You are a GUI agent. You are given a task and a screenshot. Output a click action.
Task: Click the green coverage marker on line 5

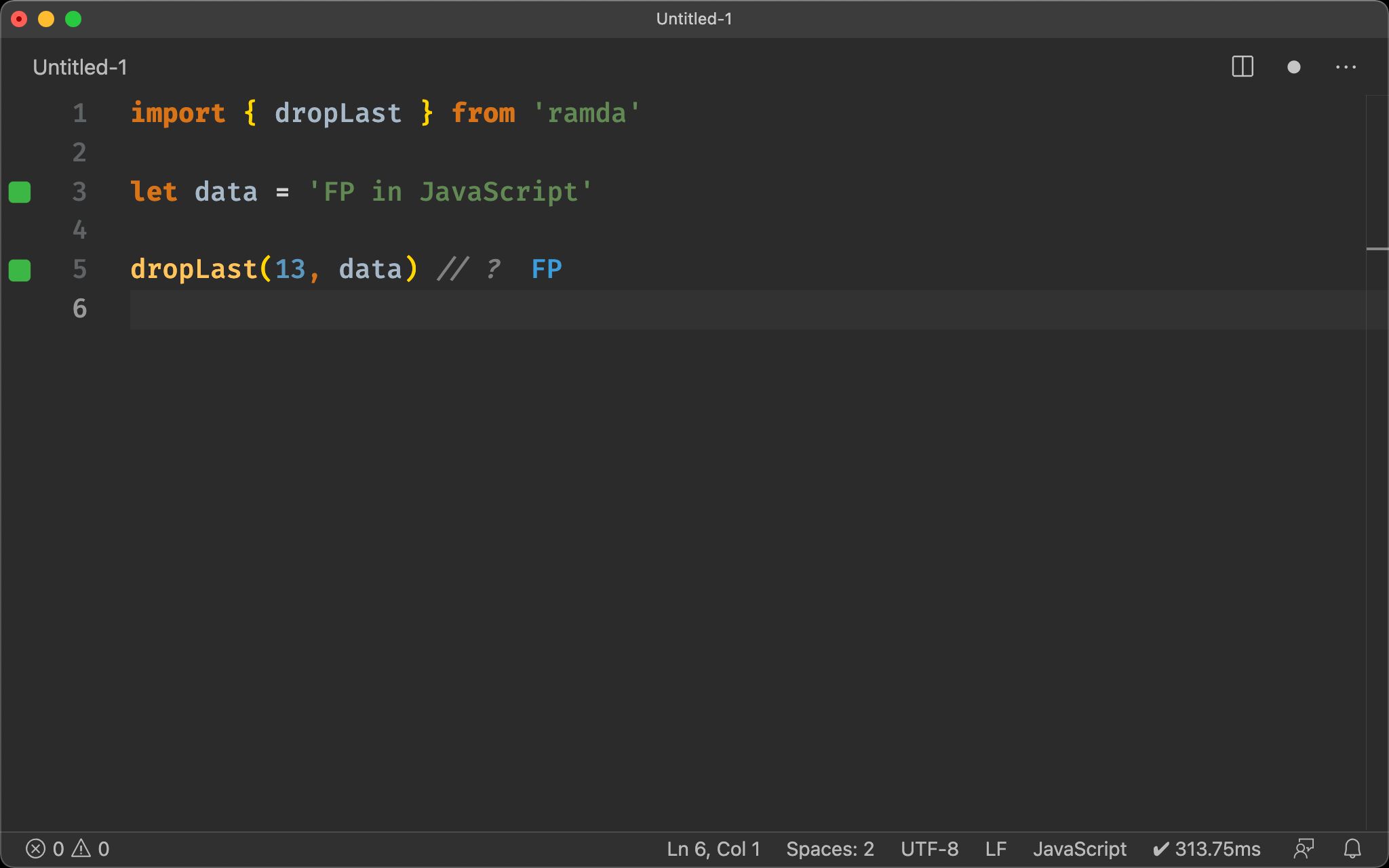coord(20,270)
